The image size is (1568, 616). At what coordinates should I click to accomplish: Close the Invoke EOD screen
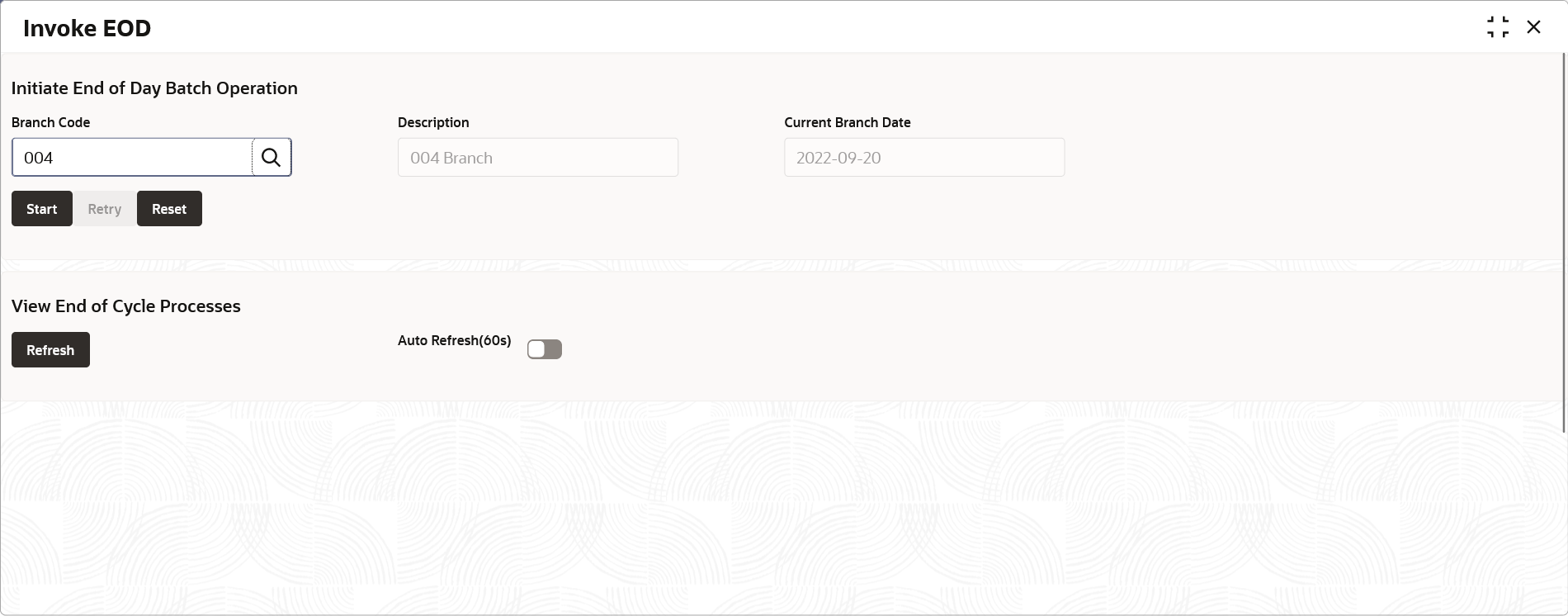[1533, 27]
